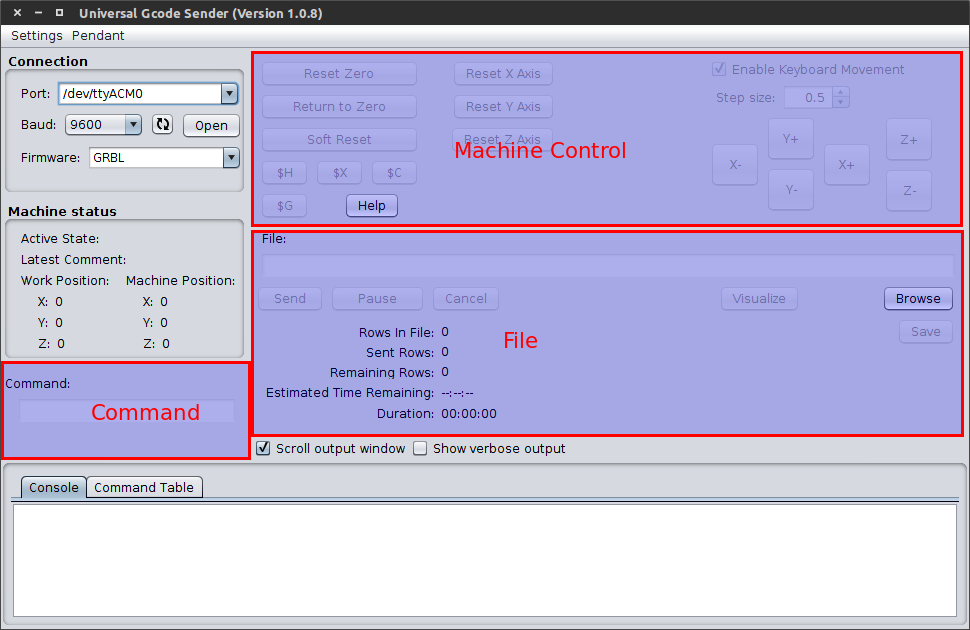The width and height of the screenshot is (970, 630).
Task: Click the Remaining Rows label
Action: pyautogui.click(x=382, y=373)
